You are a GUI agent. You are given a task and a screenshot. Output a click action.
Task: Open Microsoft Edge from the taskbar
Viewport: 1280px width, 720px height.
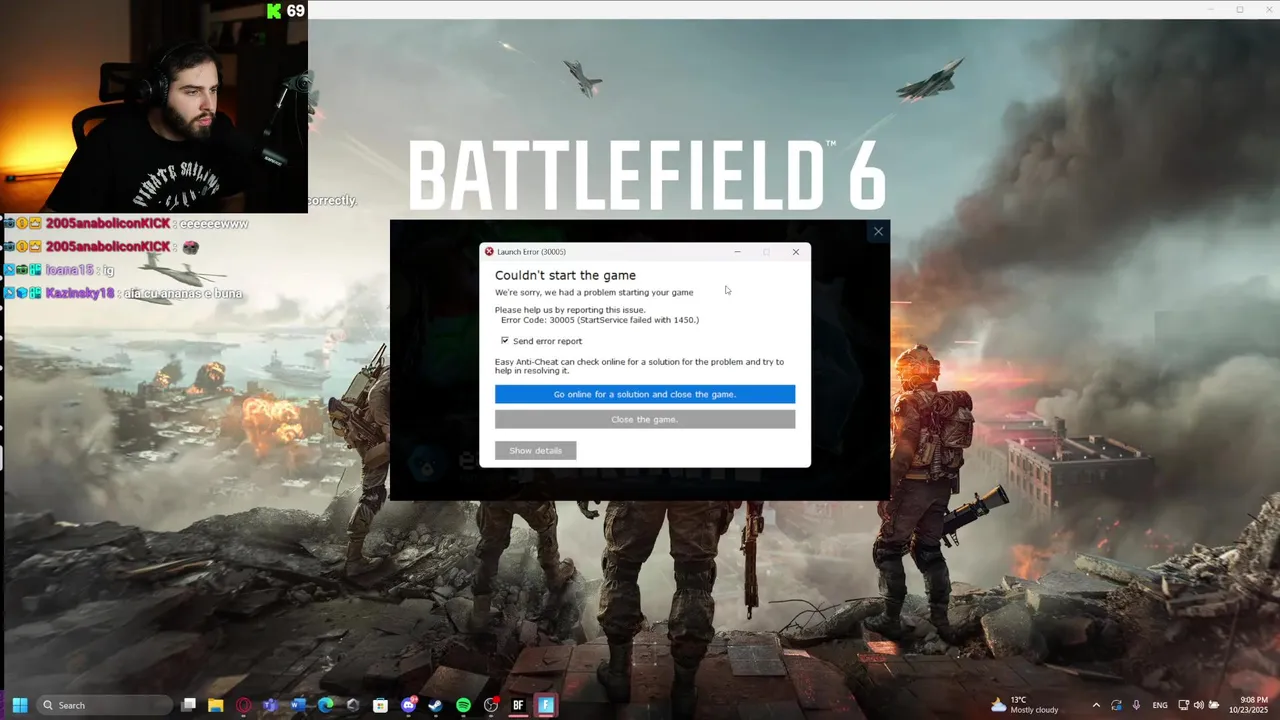(x=325, y=705)
